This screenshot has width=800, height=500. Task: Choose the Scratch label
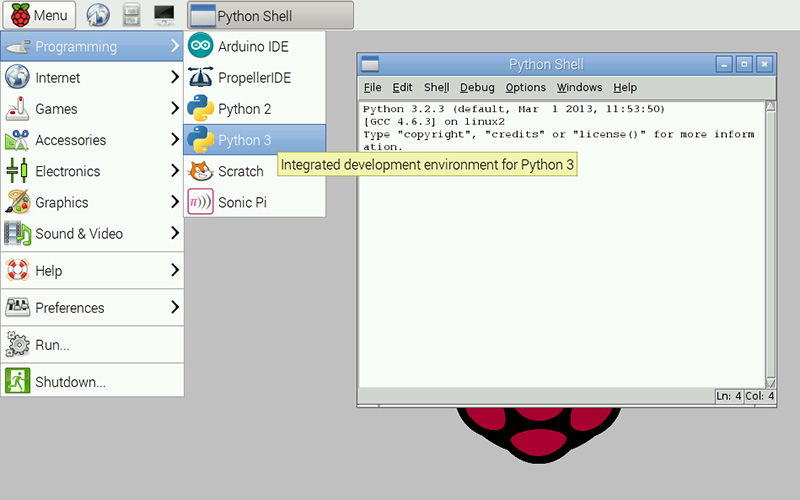(241, 171)
